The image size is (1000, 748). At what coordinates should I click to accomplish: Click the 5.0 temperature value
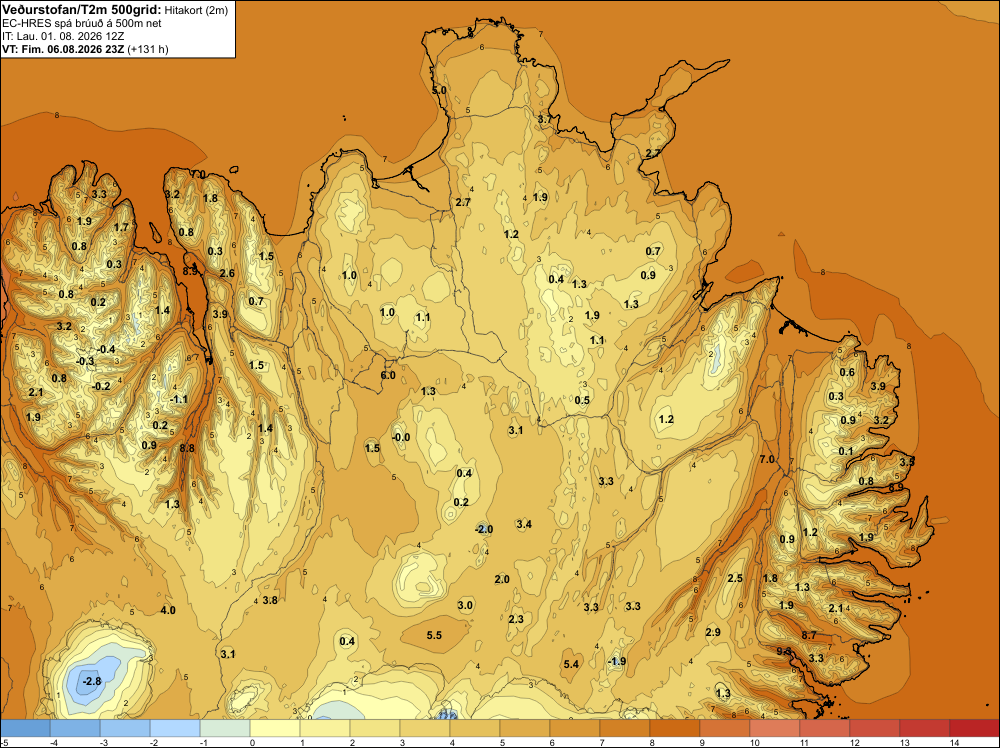tap(439, 91)
